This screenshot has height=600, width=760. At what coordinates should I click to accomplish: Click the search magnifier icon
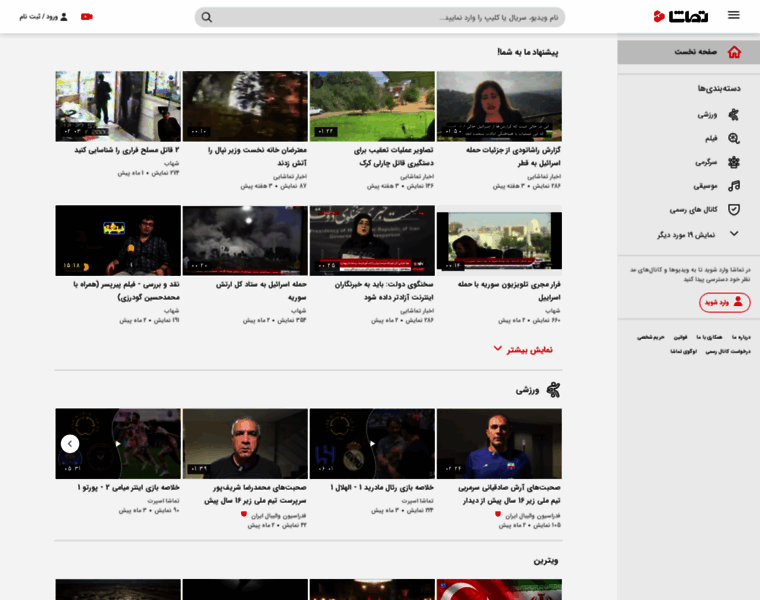tap(207, 17)
